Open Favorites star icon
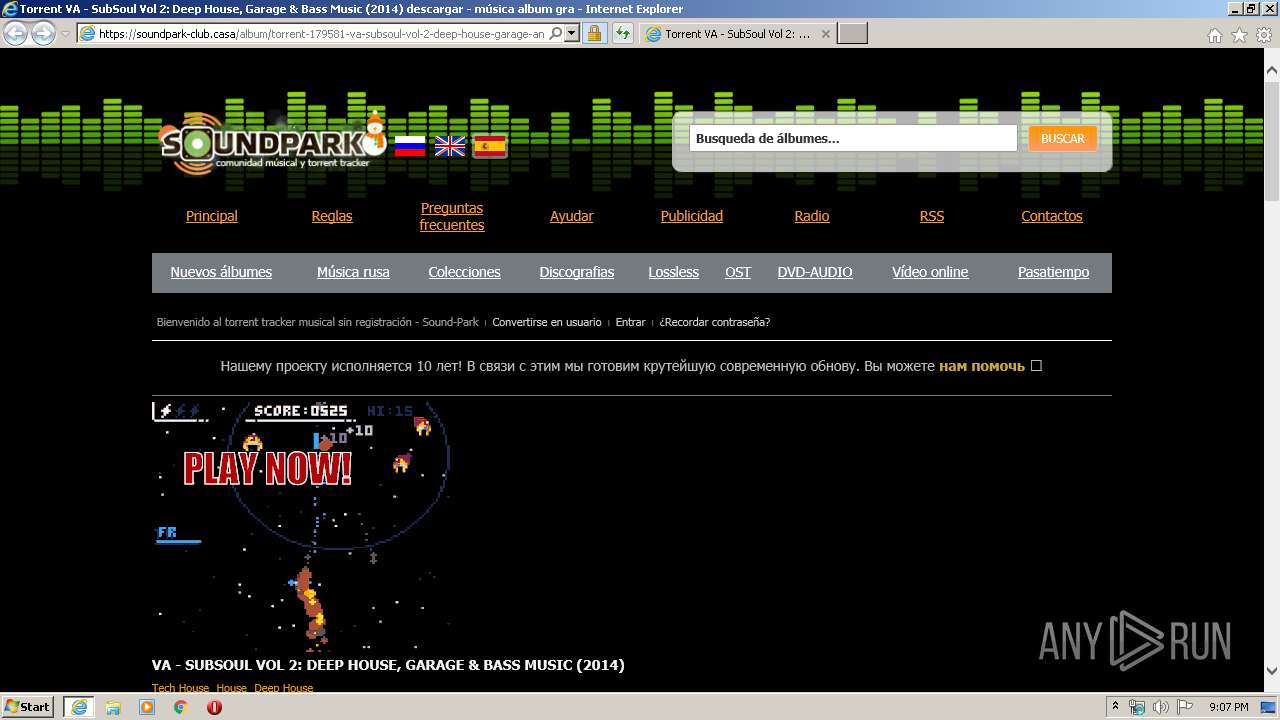Viewport: 1280px width, 720px height. point(1239,35)
